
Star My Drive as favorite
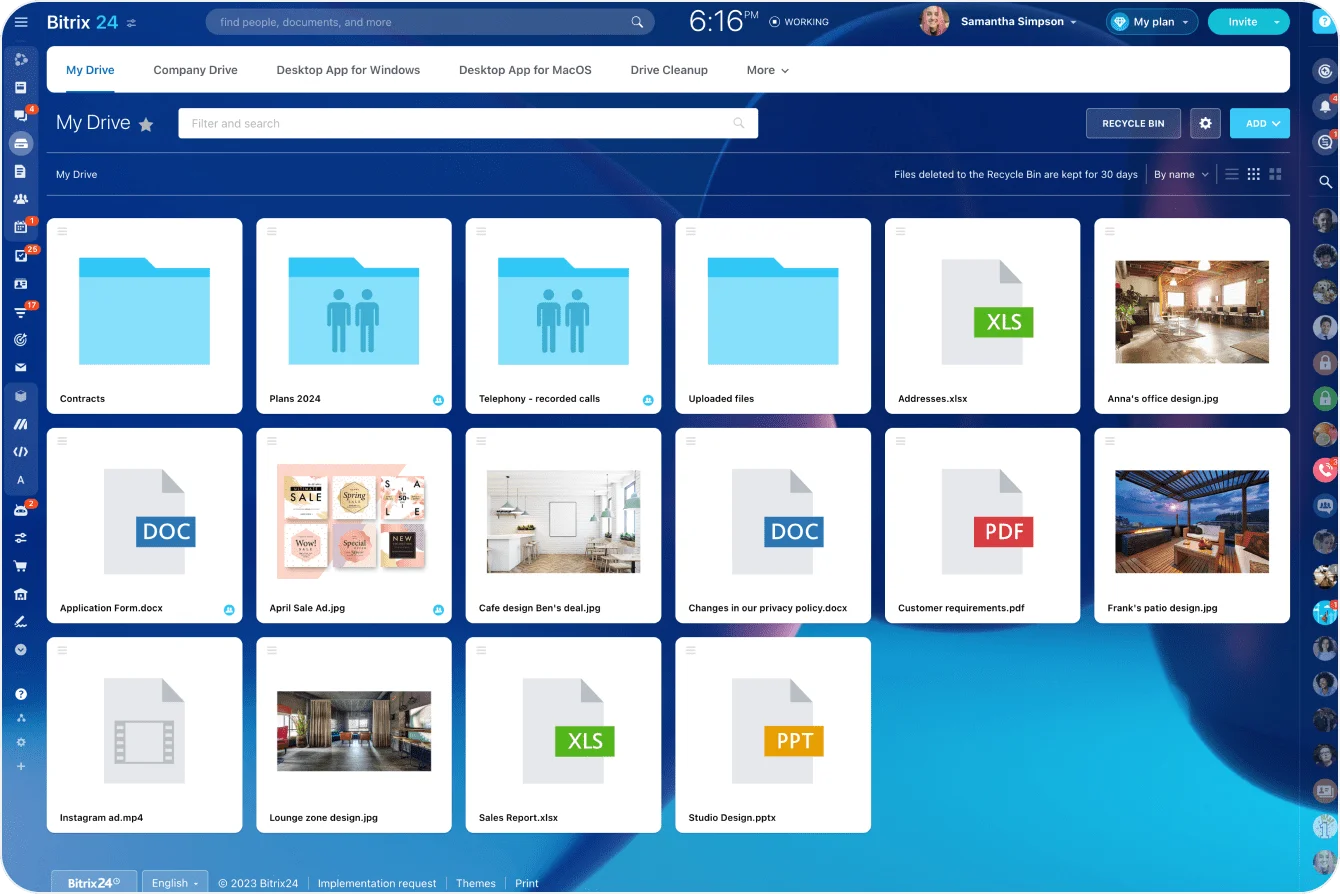click(146, 125)
